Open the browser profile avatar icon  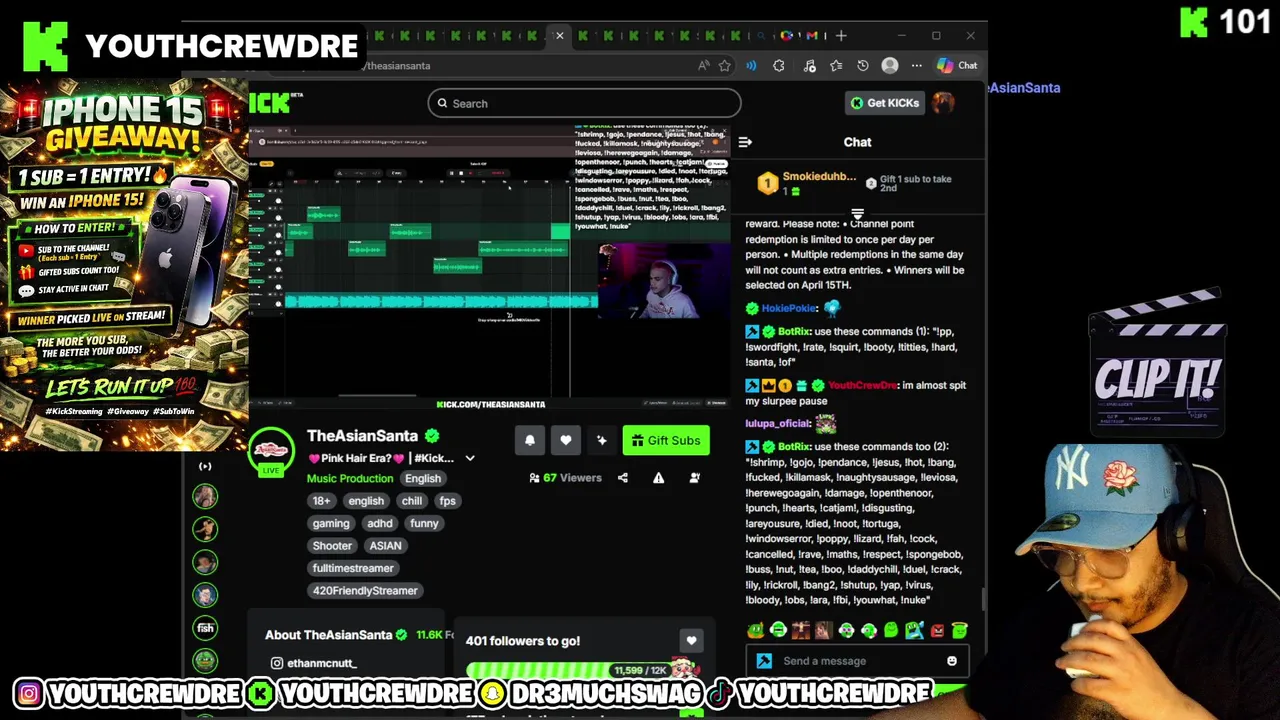coord(890,66)
